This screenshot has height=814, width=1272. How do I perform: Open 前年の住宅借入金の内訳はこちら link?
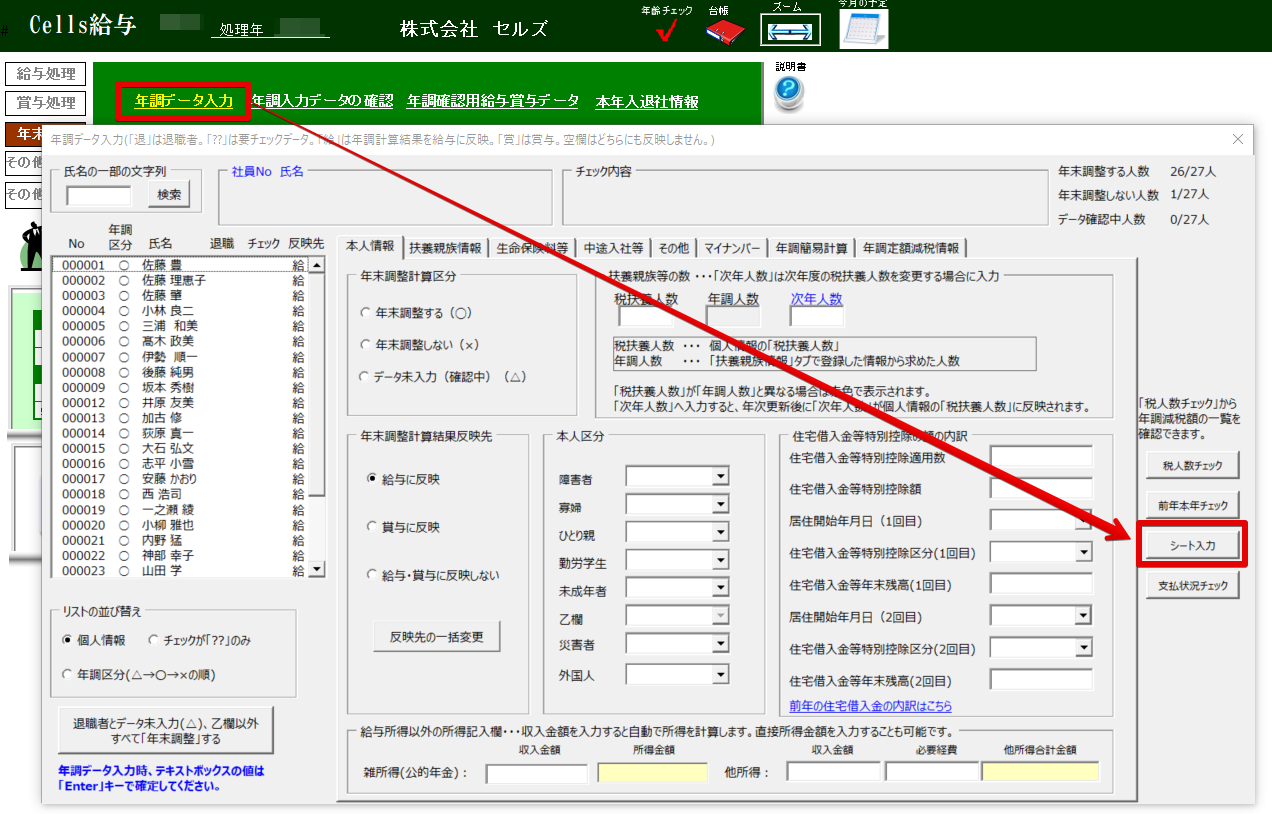[870, 705]
